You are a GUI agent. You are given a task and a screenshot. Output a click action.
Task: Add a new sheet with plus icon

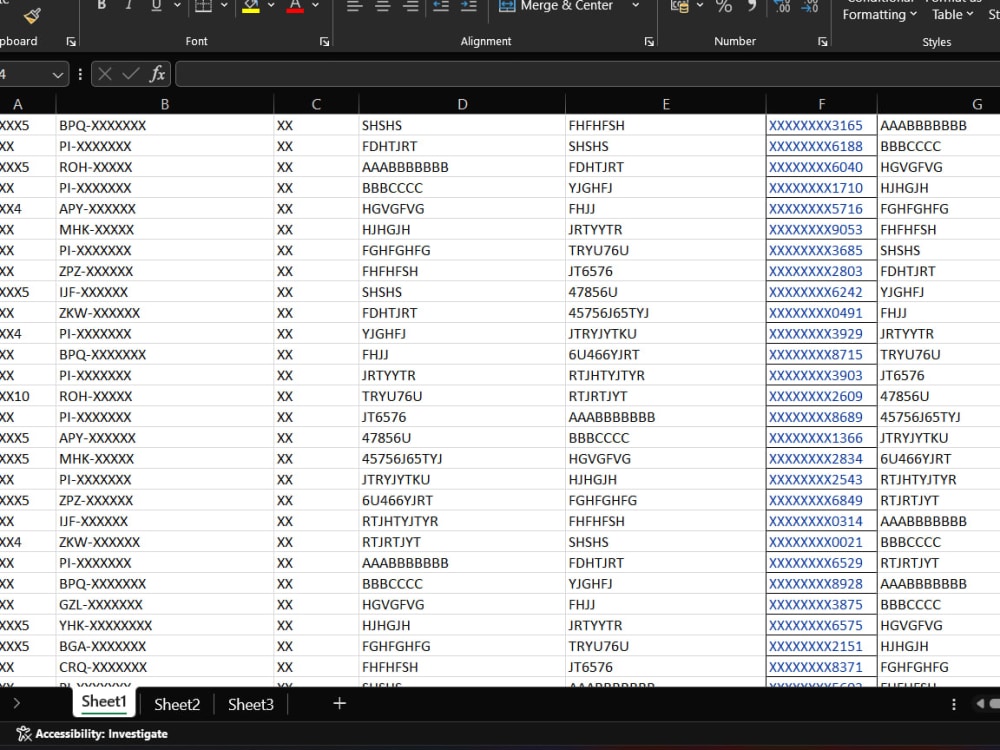point(339,703)
